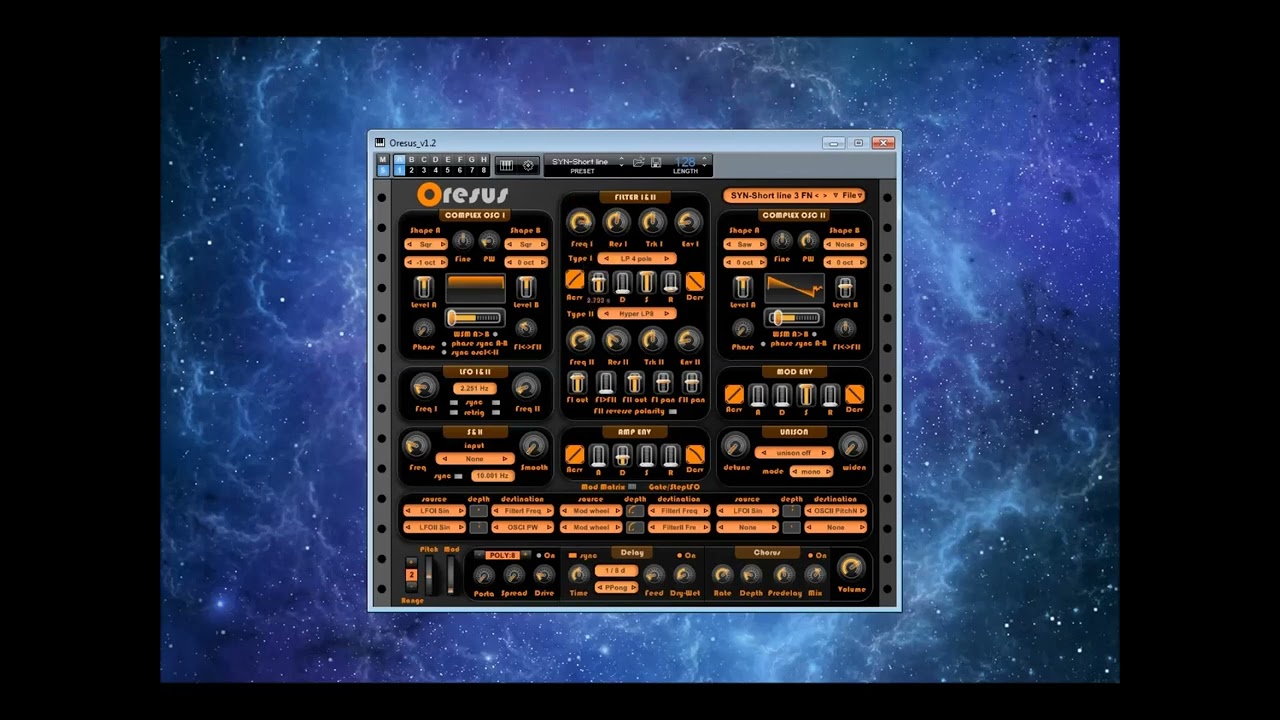1280x720 pixels.
Task: Click the Filter S sustain slider
Action: 646,282
